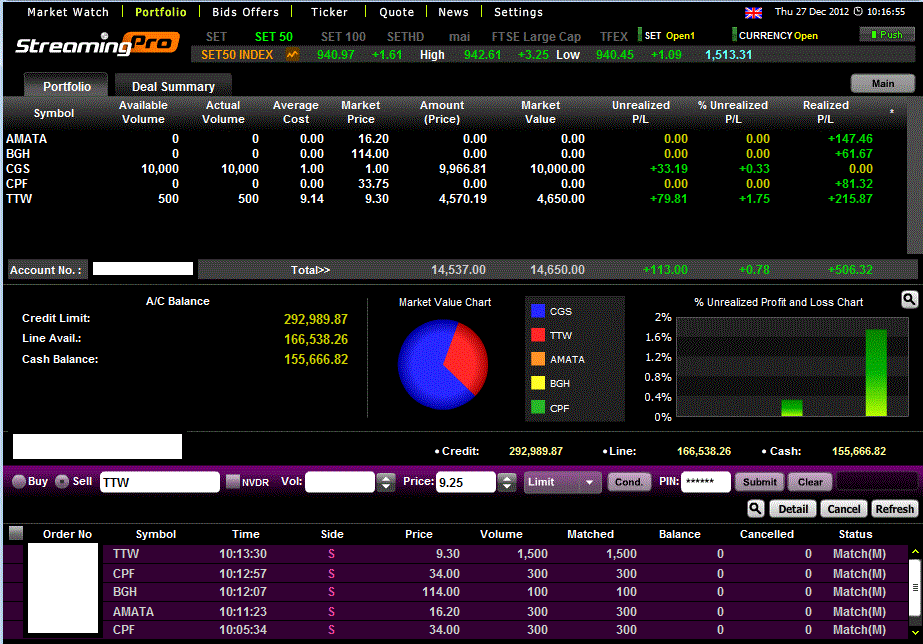Screen dimensions: 923x644
Task: Click the blue CGS legend swatch
Action: (x=539, y=311)
